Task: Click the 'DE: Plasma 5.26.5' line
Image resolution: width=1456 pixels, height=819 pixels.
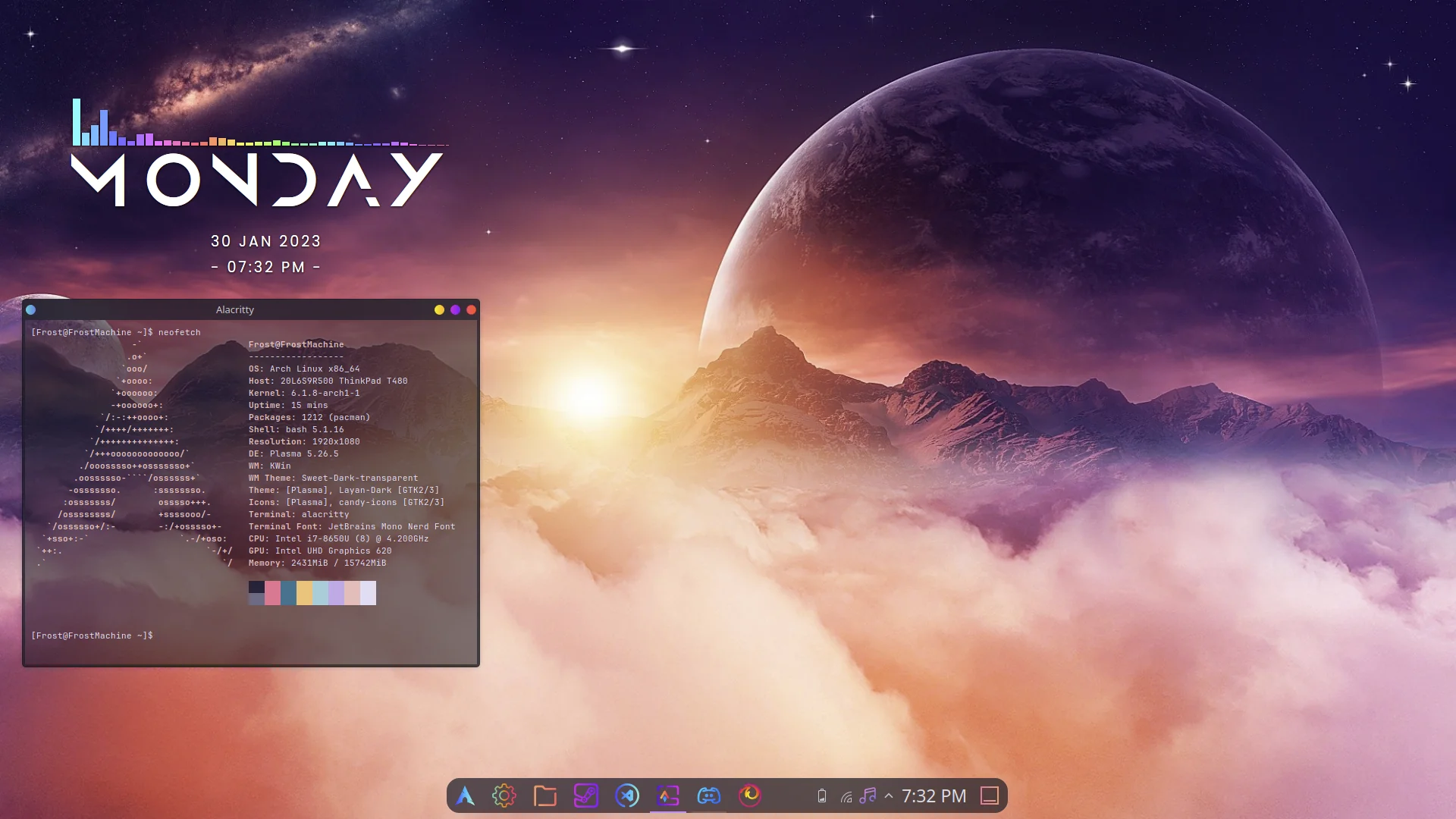Action: (293, 453)
